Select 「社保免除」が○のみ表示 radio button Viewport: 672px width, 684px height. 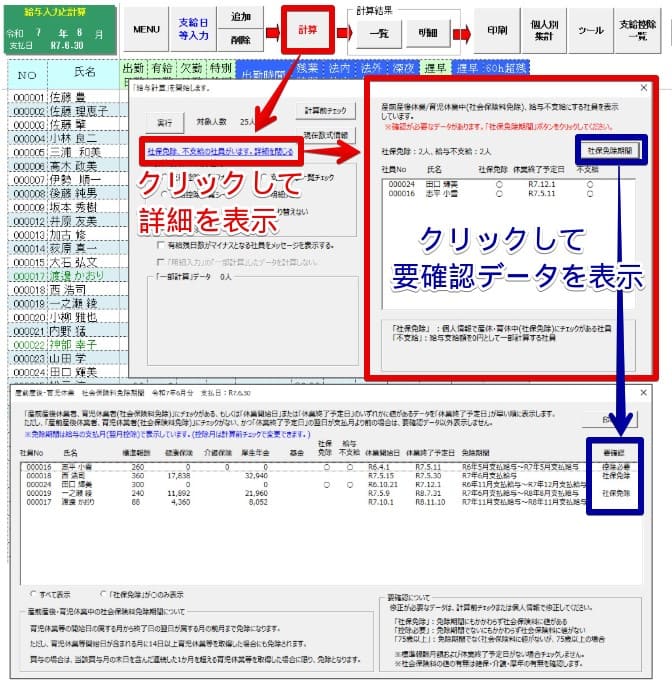[x=103, y=594]
